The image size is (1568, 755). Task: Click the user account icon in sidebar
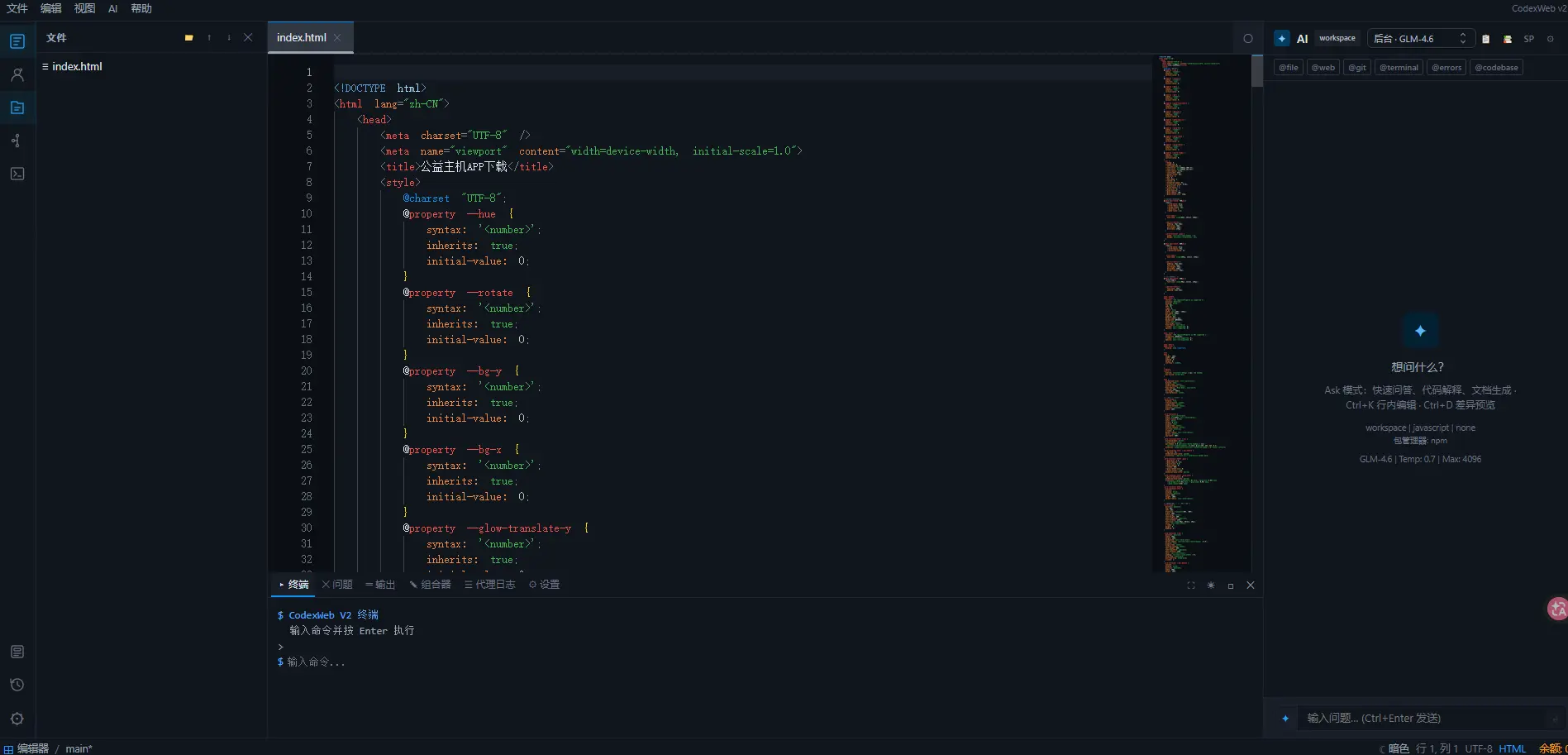[x=17, y=74]
